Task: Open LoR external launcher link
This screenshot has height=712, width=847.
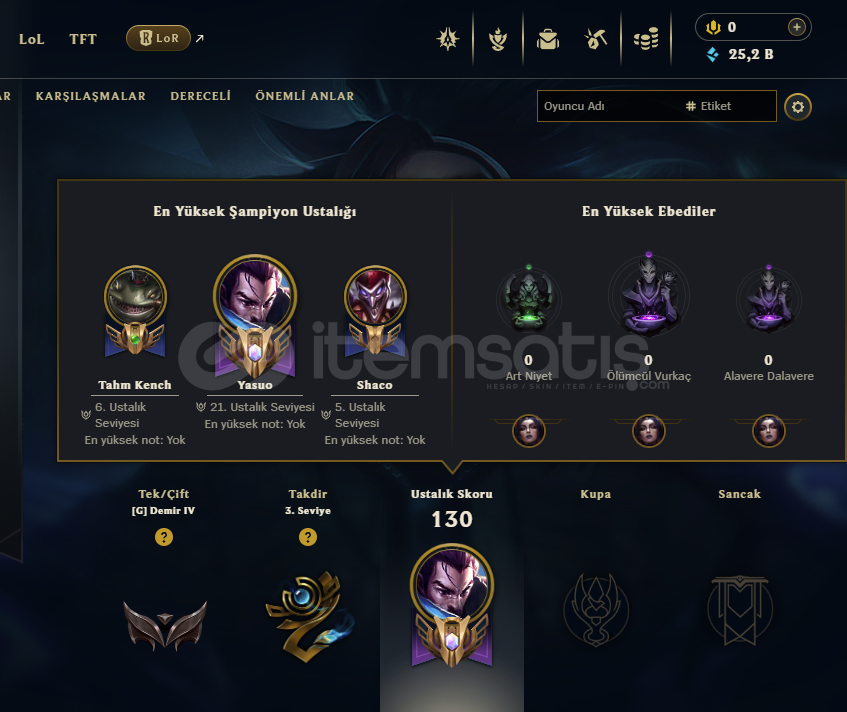Action: pyautogui.click(x=165, y=38)
